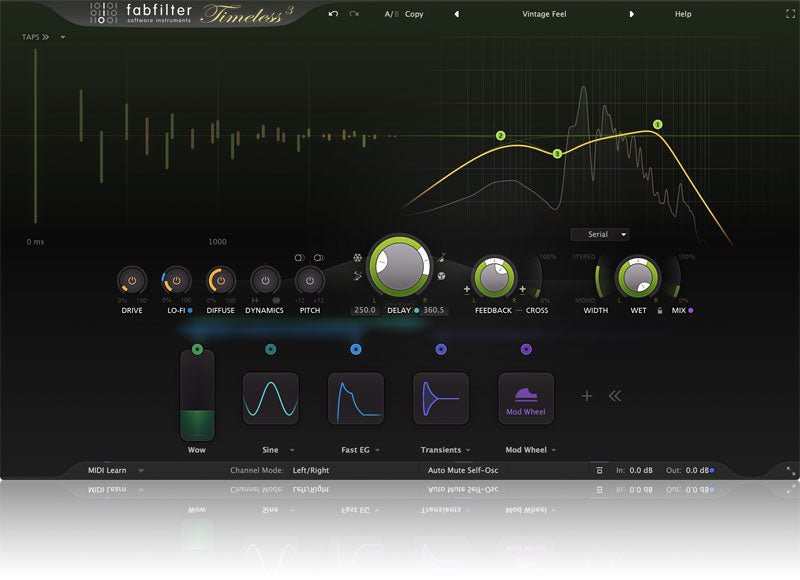Click the Sine modulation source dot
The width and height of the screenshot is (800, 580).
point(270,349)
